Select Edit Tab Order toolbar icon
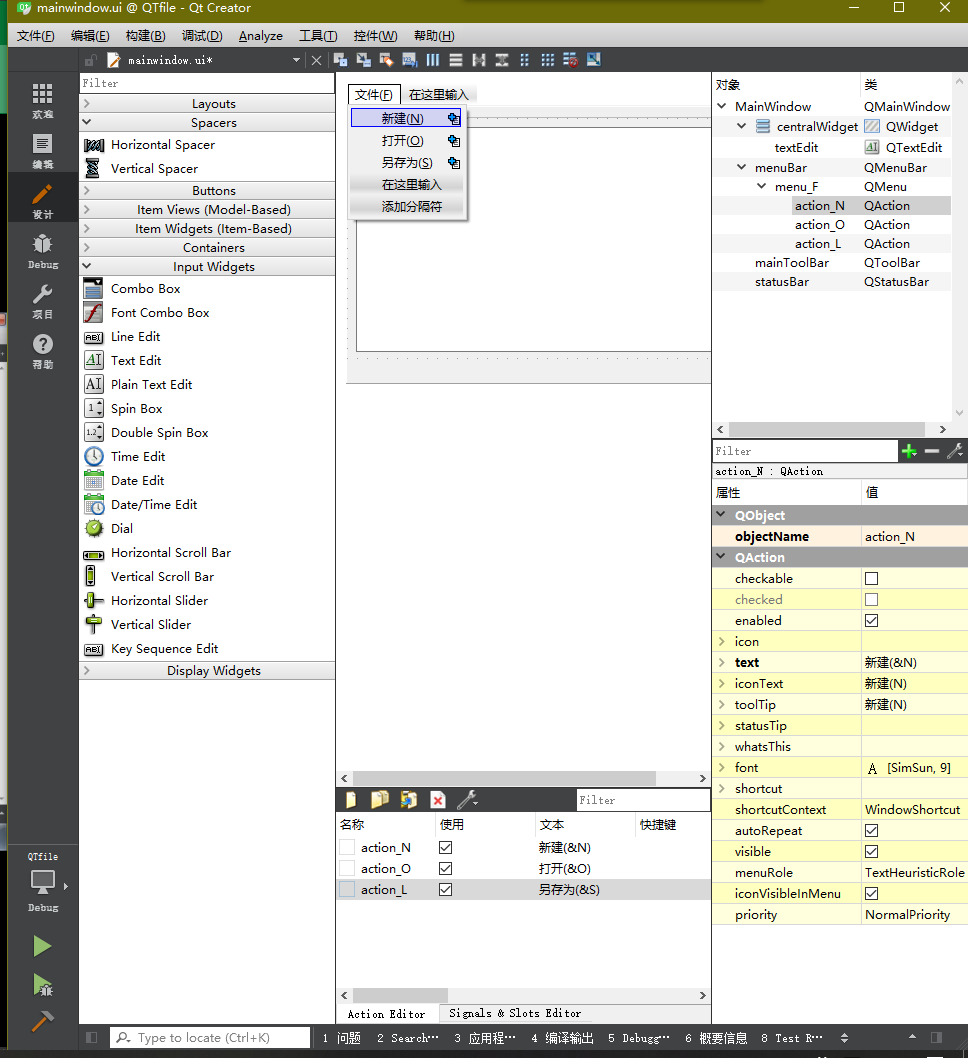Viewport: 968px width, 1058px height. click(x=409, y=60)
